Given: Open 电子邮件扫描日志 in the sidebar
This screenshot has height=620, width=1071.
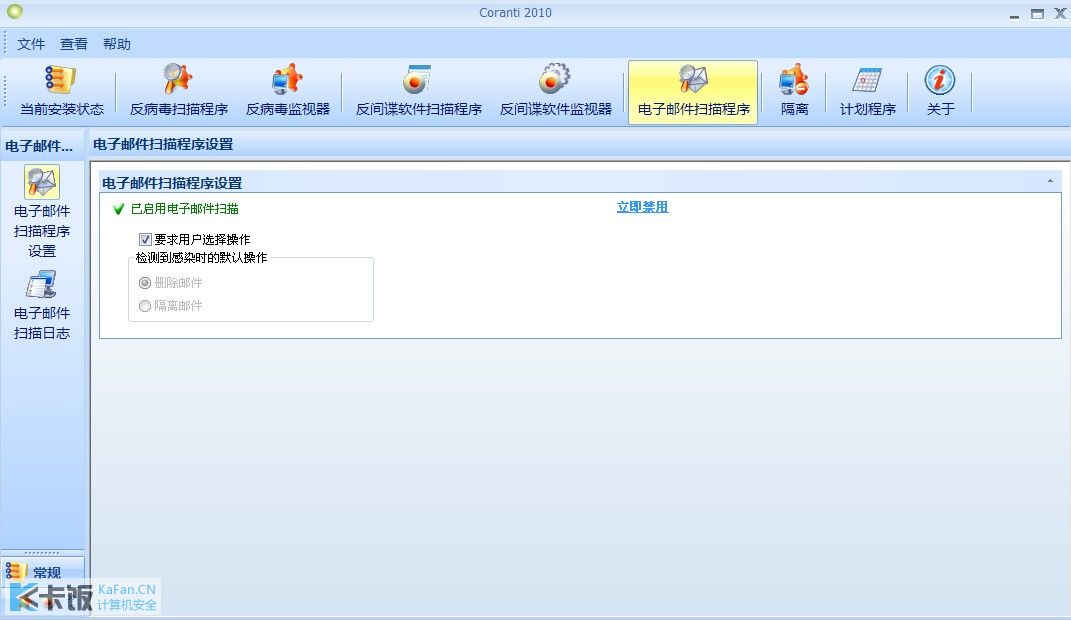Looking at the screenshot, I should (42, 305).
